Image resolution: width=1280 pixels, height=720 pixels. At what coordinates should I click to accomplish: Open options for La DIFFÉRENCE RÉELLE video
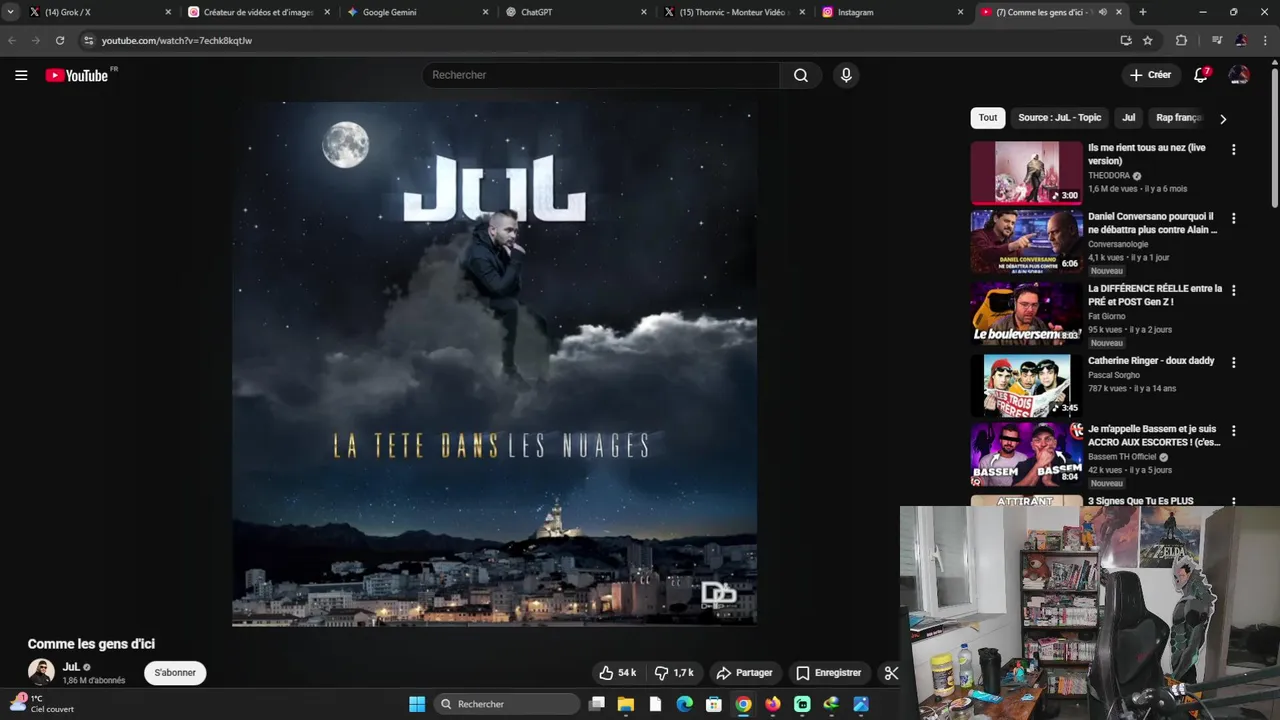(1233, 290)
